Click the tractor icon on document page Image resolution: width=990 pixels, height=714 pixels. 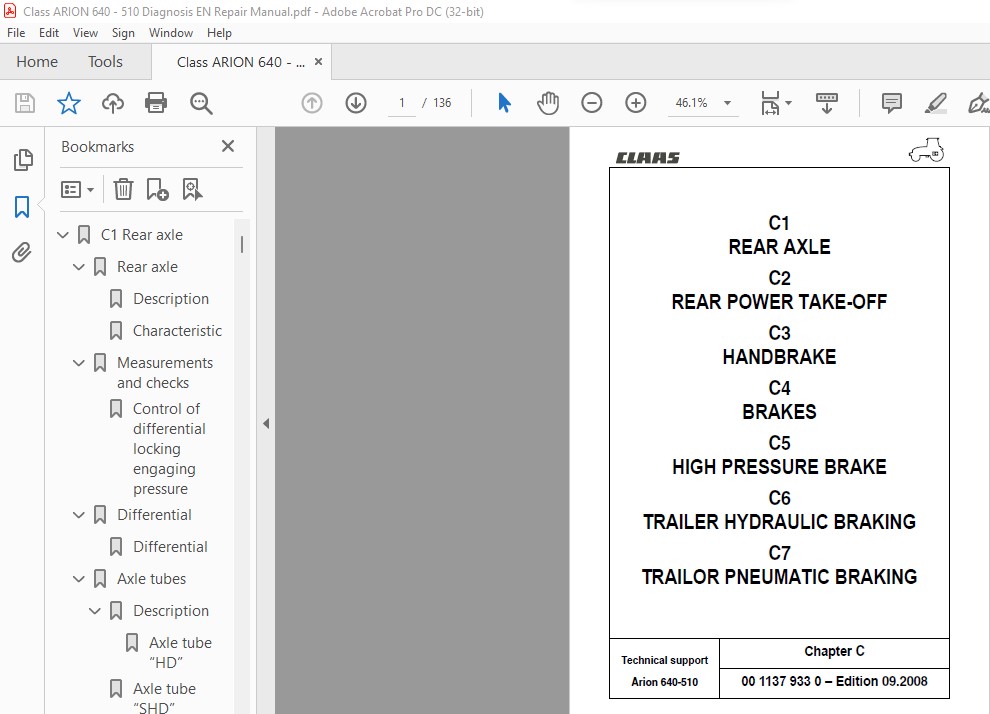pyautogui.click(x=926, y=150)
